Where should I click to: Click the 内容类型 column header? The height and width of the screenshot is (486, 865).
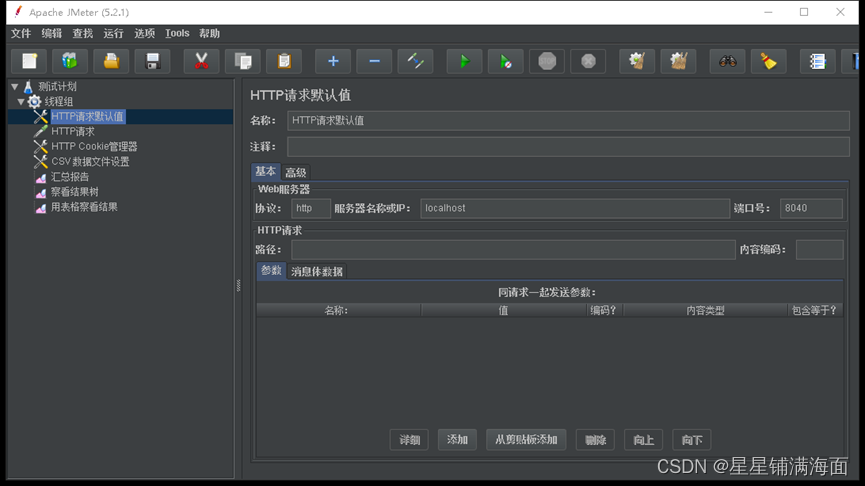705,311
